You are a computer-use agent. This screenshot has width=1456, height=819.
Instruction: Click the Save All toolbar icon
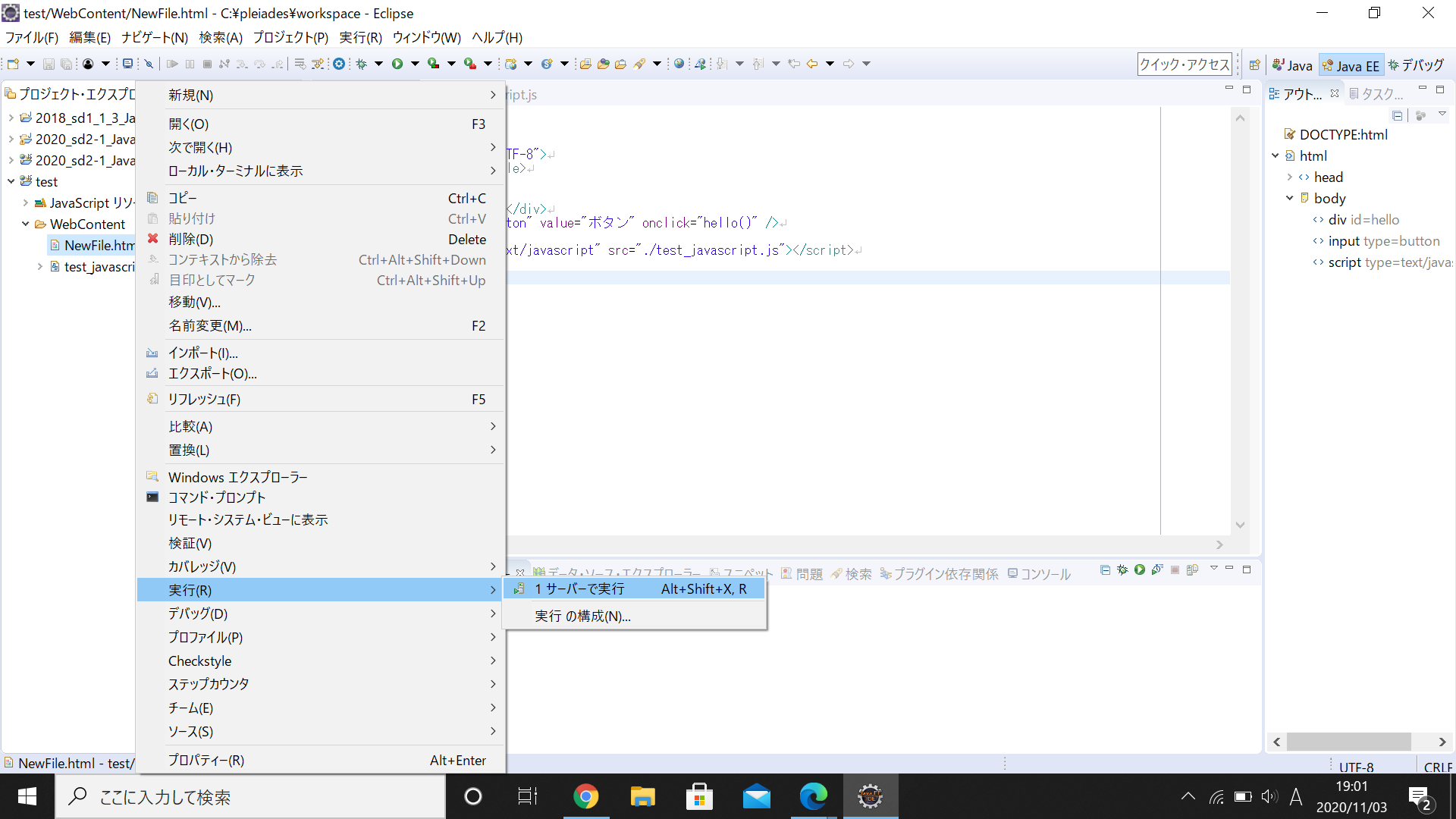67,64
